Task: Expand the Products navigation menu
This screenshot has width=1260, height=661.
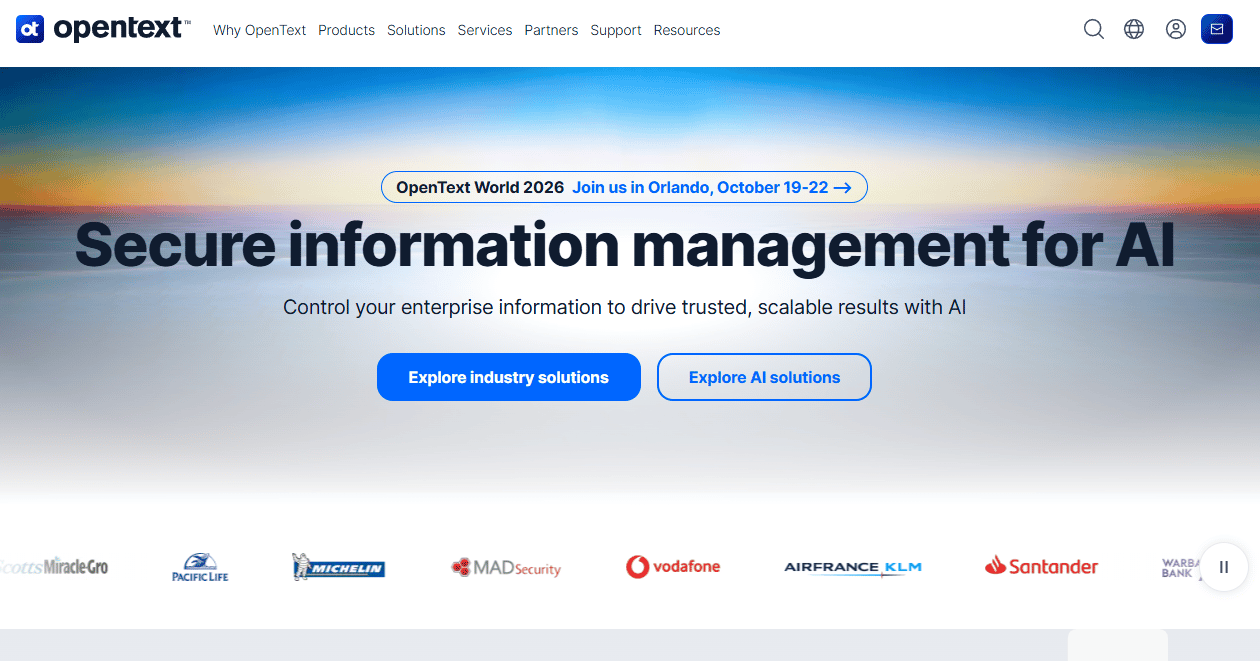Action: (x=346, y=30)
